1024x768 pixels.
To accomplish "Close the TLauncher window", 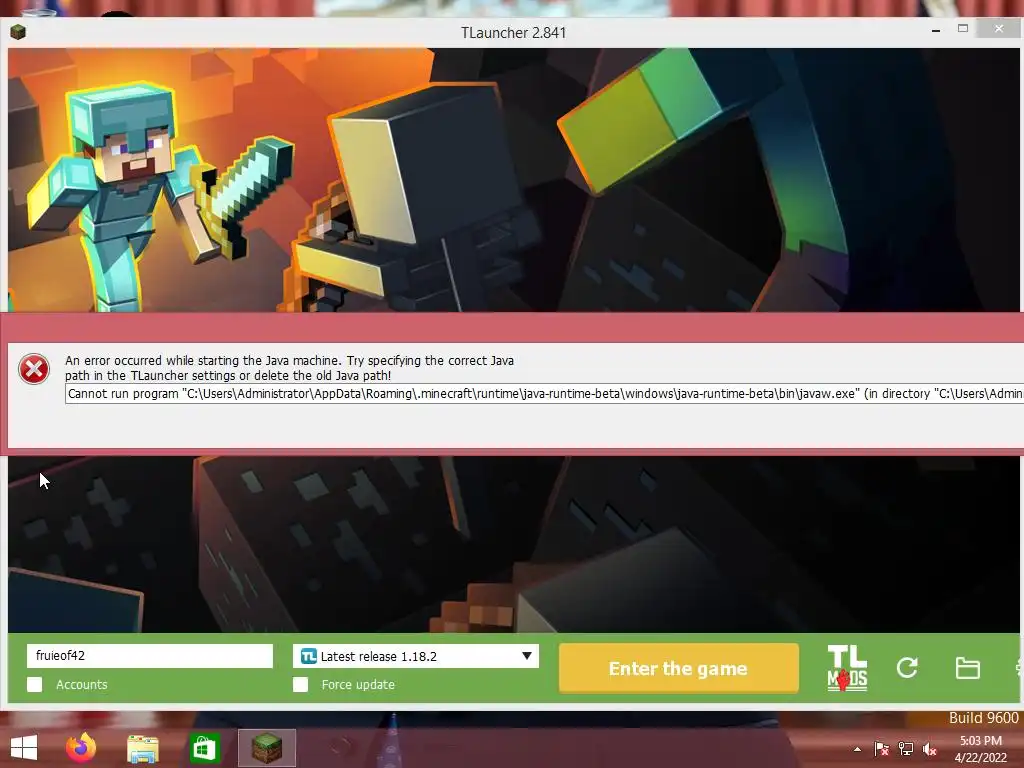I will point(999,29).
